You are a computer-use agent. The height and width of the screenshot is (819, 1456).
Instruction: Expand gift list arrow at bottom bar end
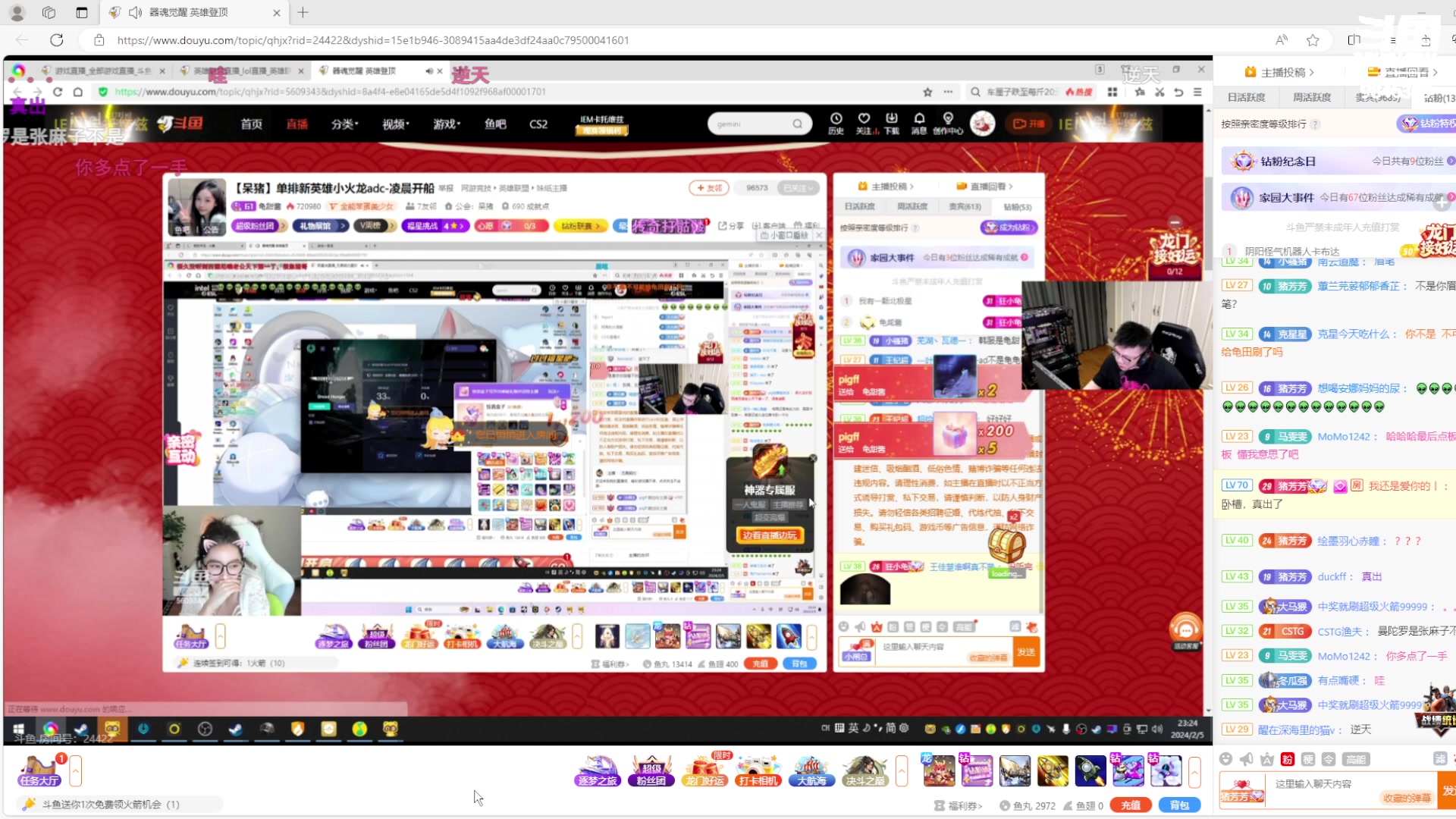pyautogui.click(x=1194, y=772)
